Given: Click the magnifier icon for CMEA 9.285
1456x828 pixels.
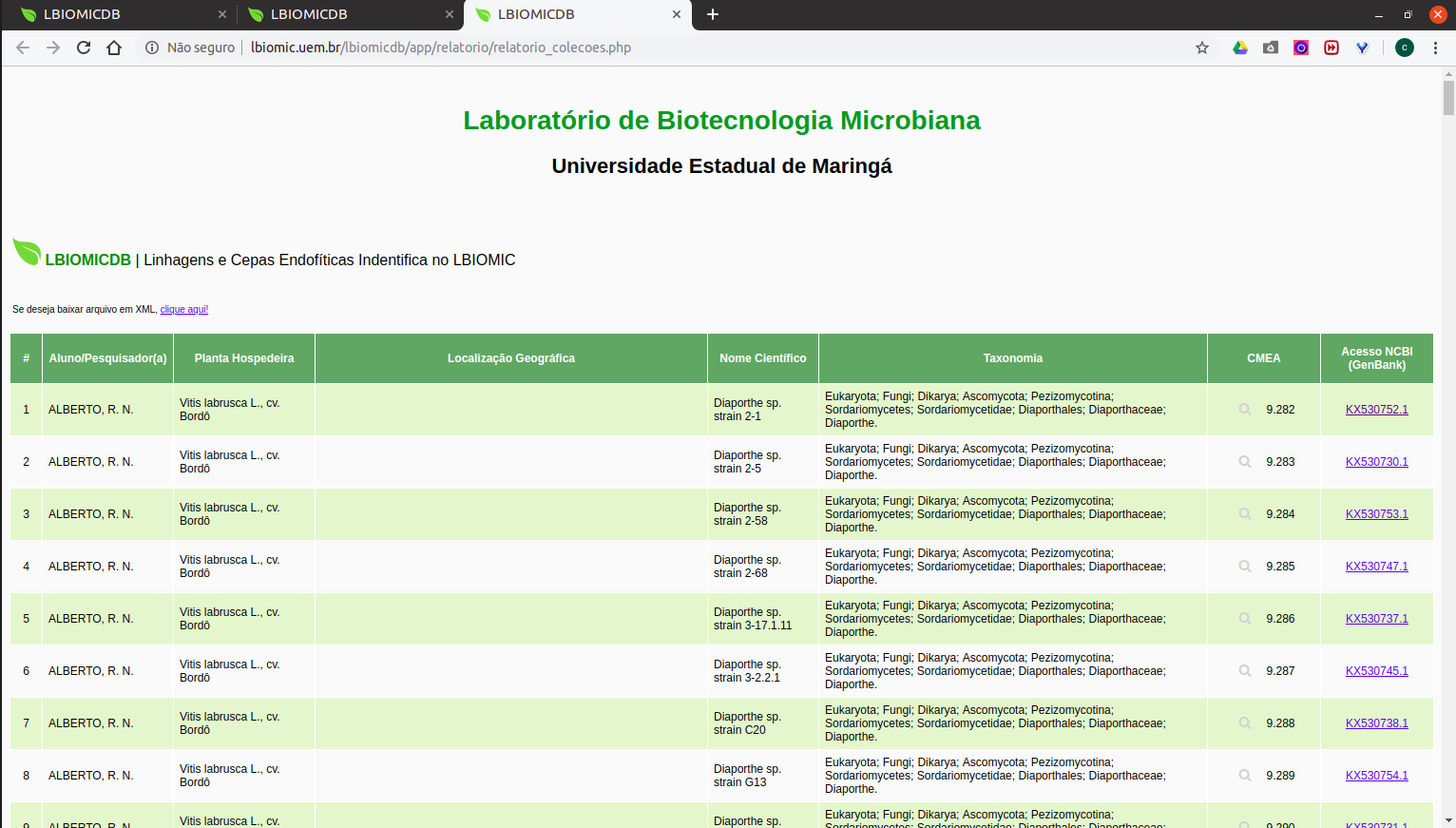Looking at the screenshot, I should (1245, 567).
